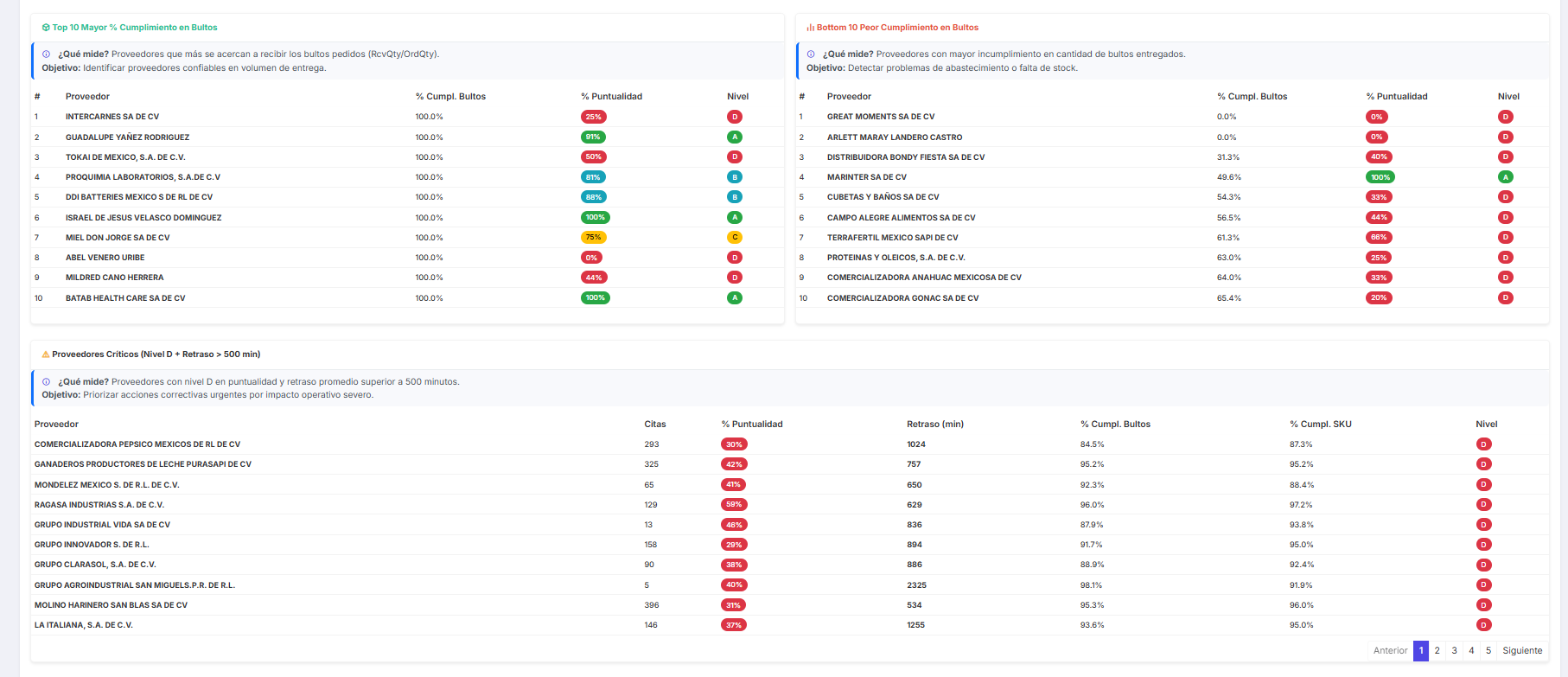1568x677 pixels.
Task: Click Nivel A badge for GUADALUPE YAÑEZ RODRIGUEZ
Action: [735, 137]
